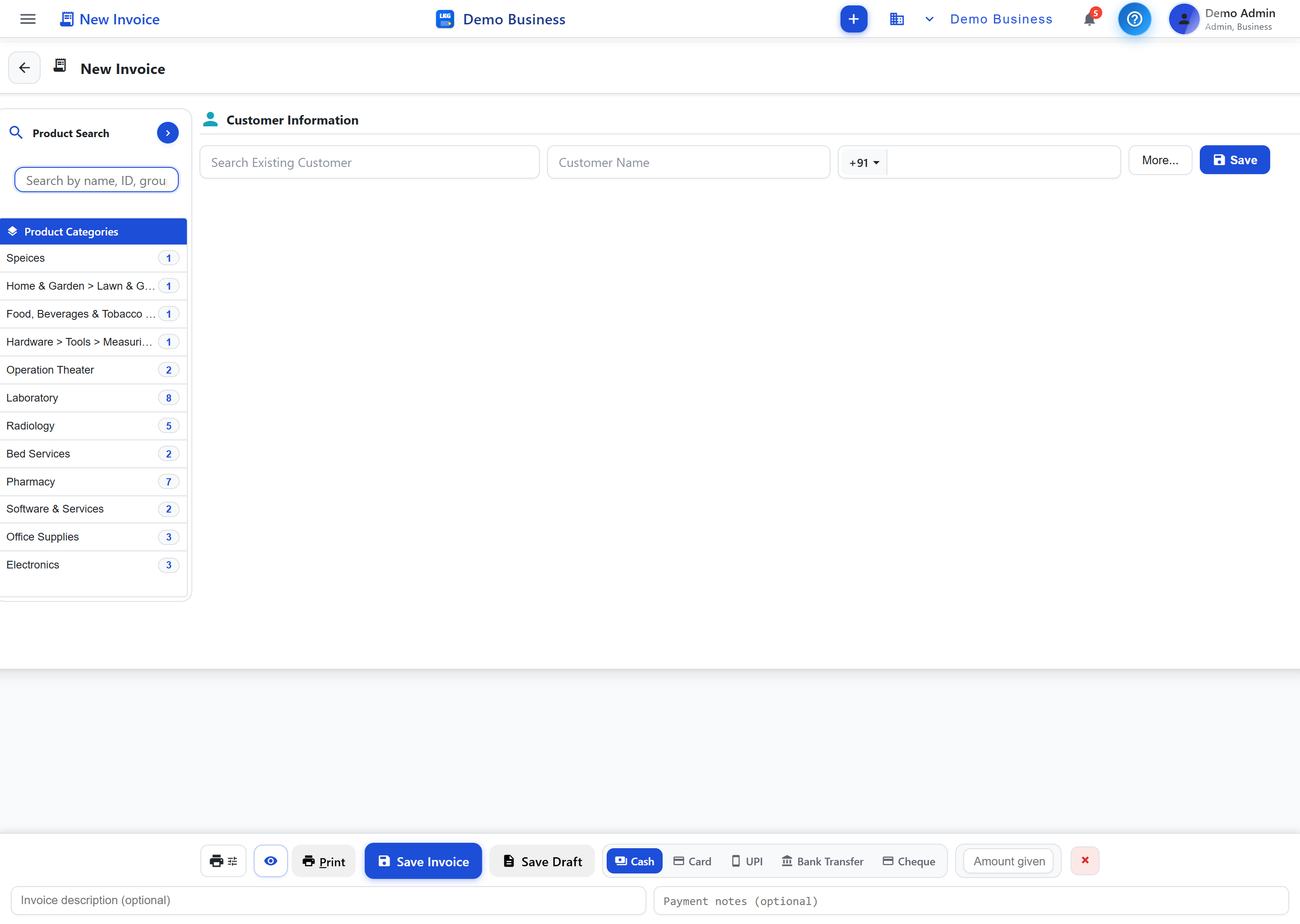Focus the Payment notes field

coord(971,901)
